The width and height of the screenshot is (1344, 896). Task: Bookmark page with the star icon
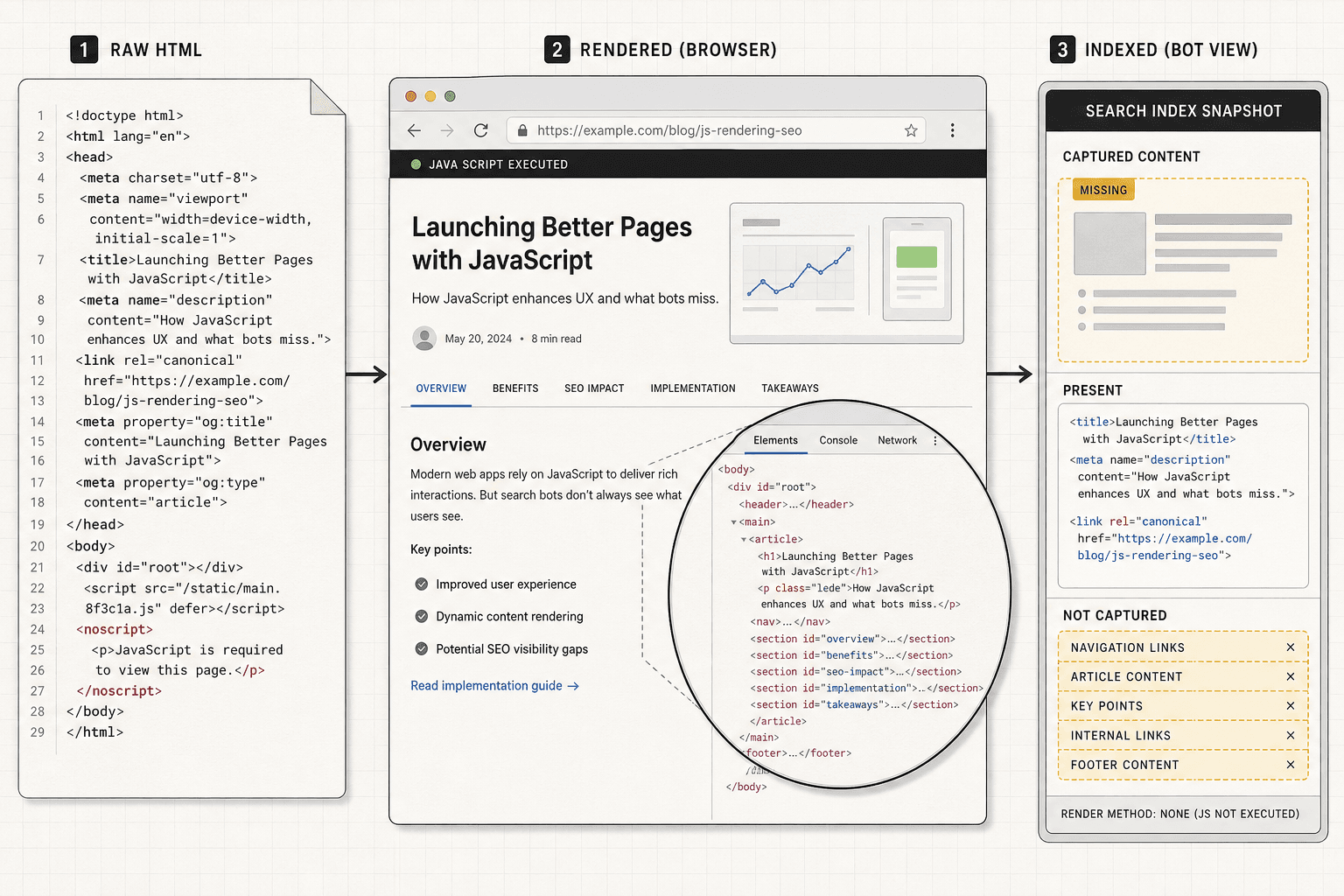tap(911, 130)
